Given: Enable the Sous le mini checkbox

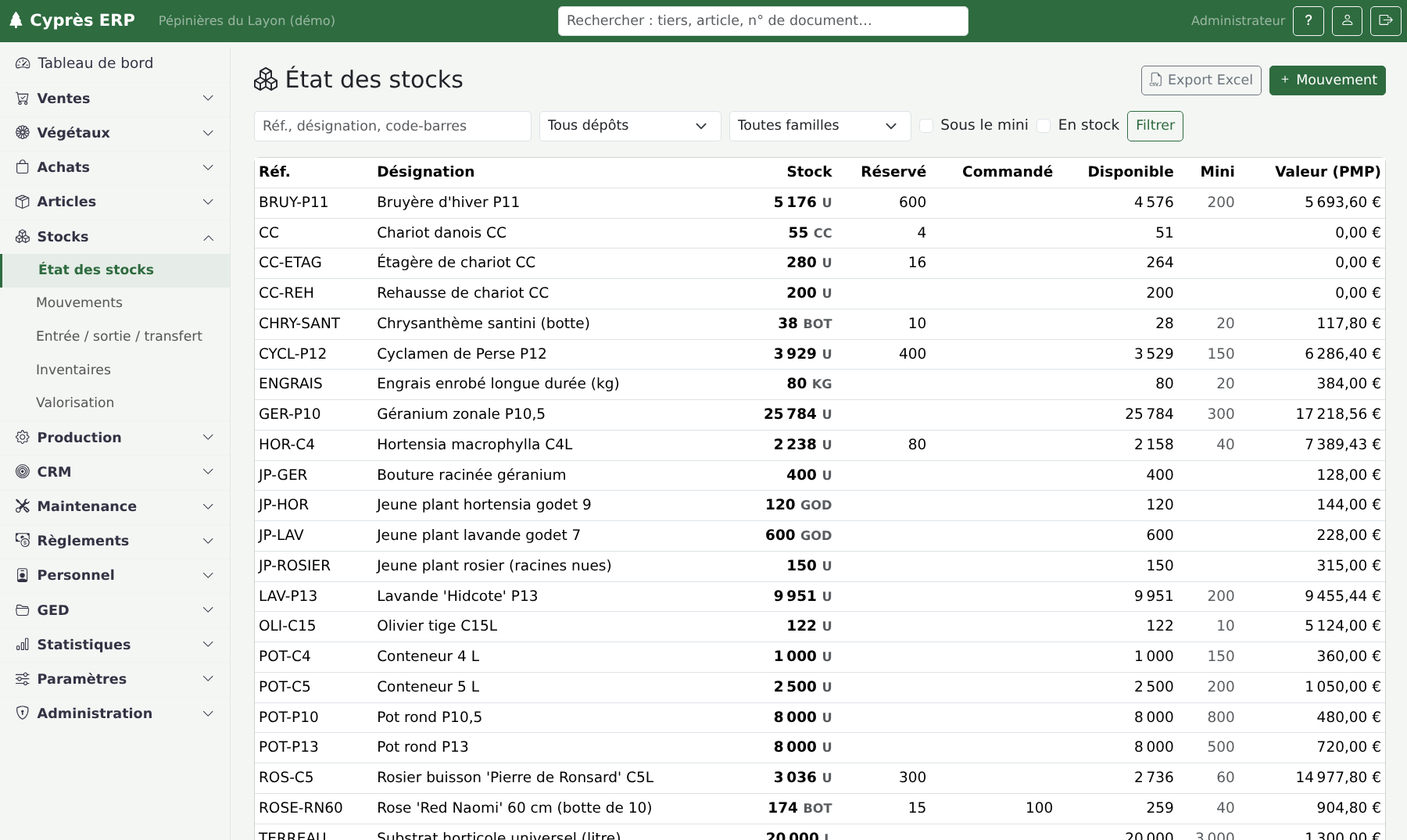Looking at the screenshot, I should click(926, 126).
